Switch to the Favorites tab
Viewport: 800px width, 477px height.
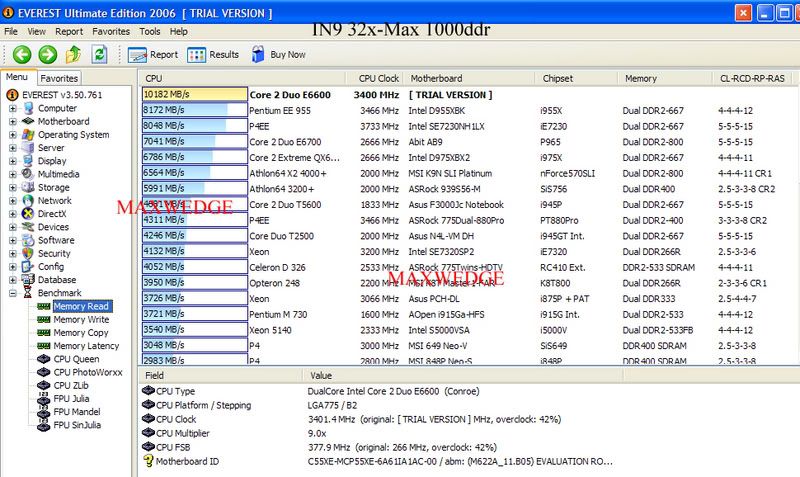(x=59, y=78)
